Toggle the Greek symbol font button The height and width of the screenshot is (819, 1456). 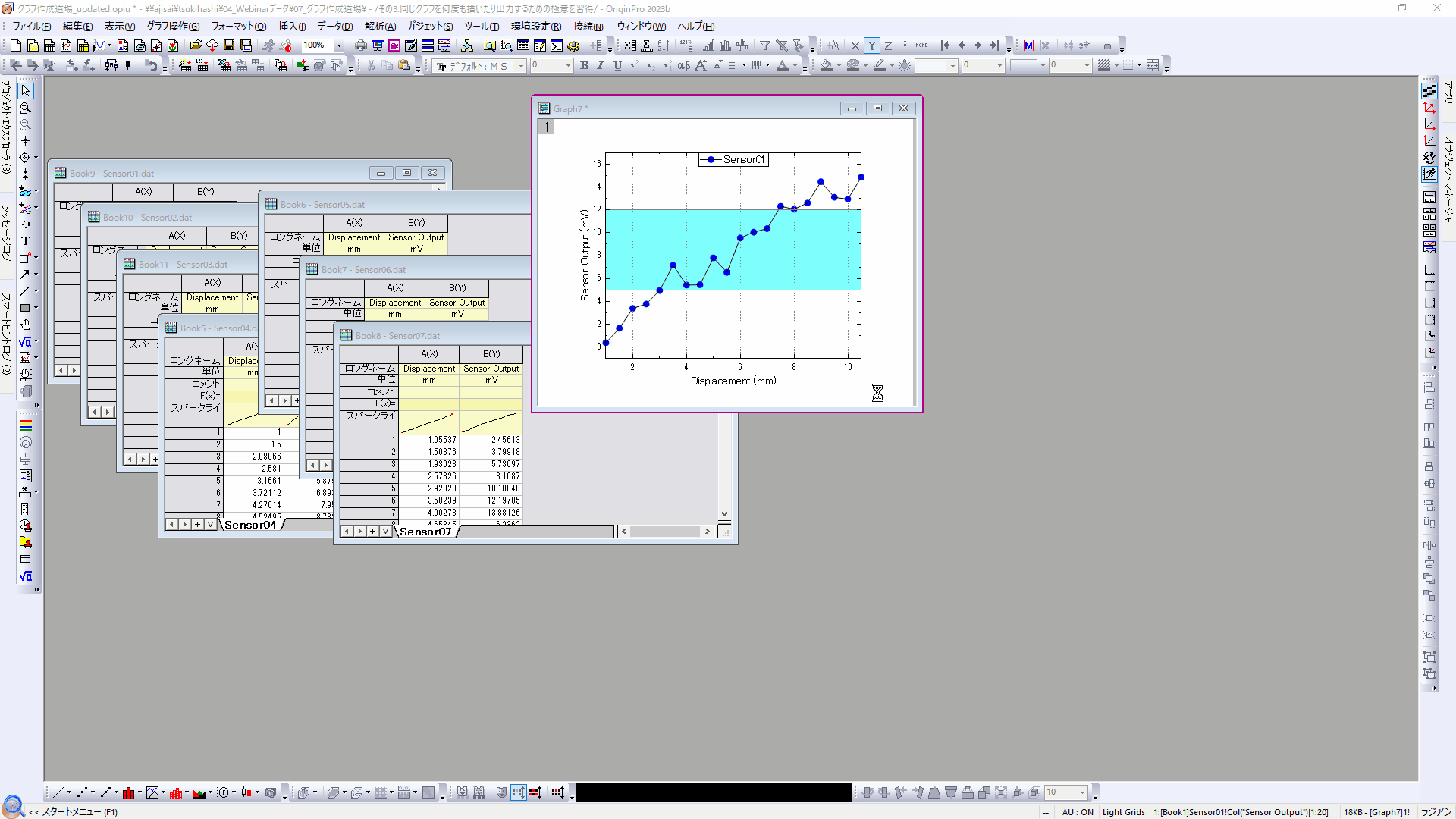(683, 65)
